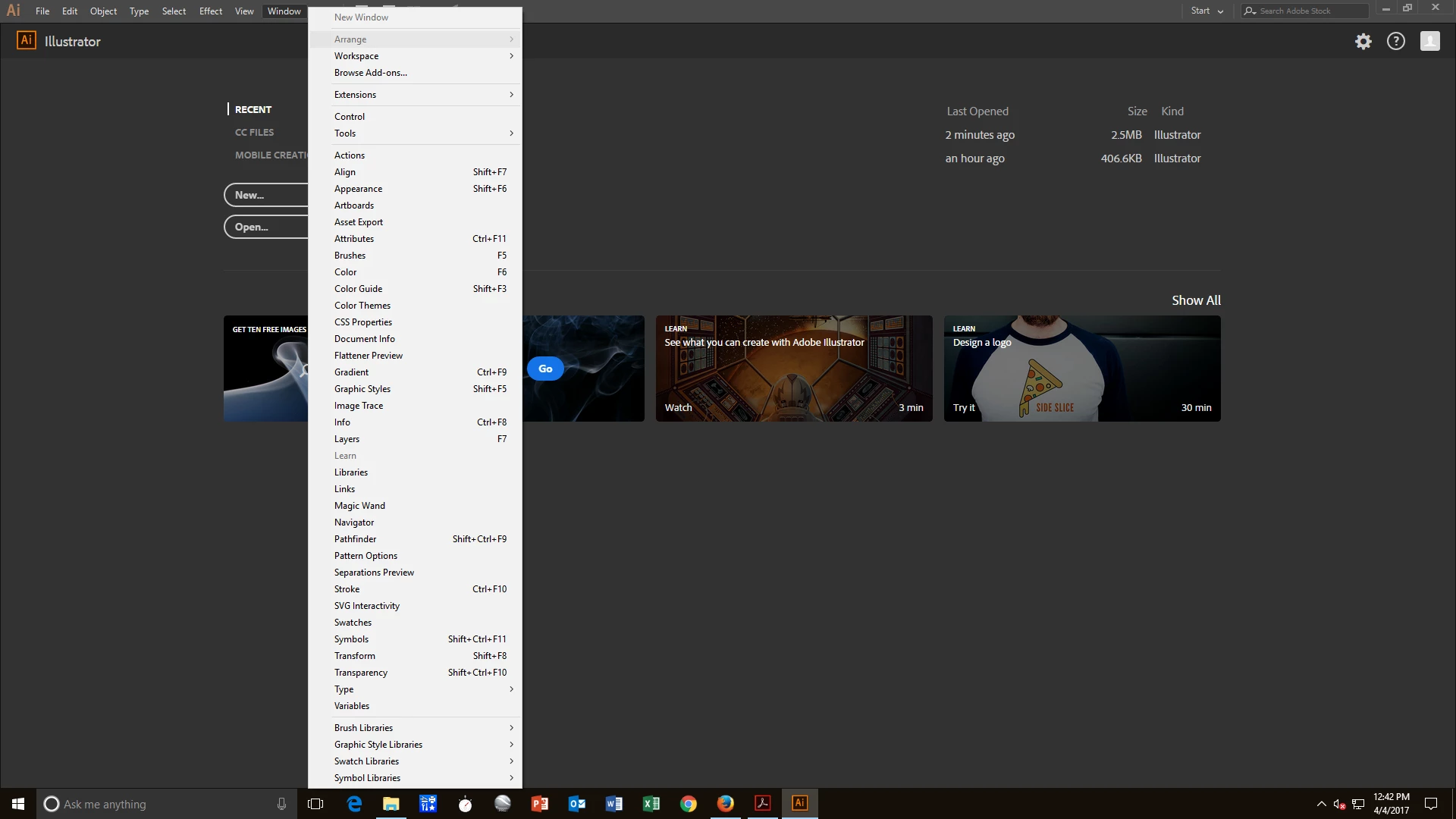1456x819 pixels.
Task: Click the Excel taskbar icon
Action: [x=651, y=804]
